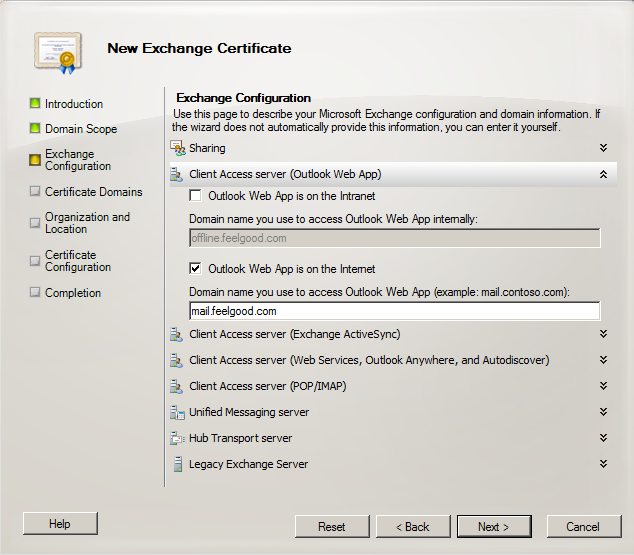Expand the Hub Transport server chevron
Image resolution: width=634 pixels, height=555 pixels.
tap(603, 438)
